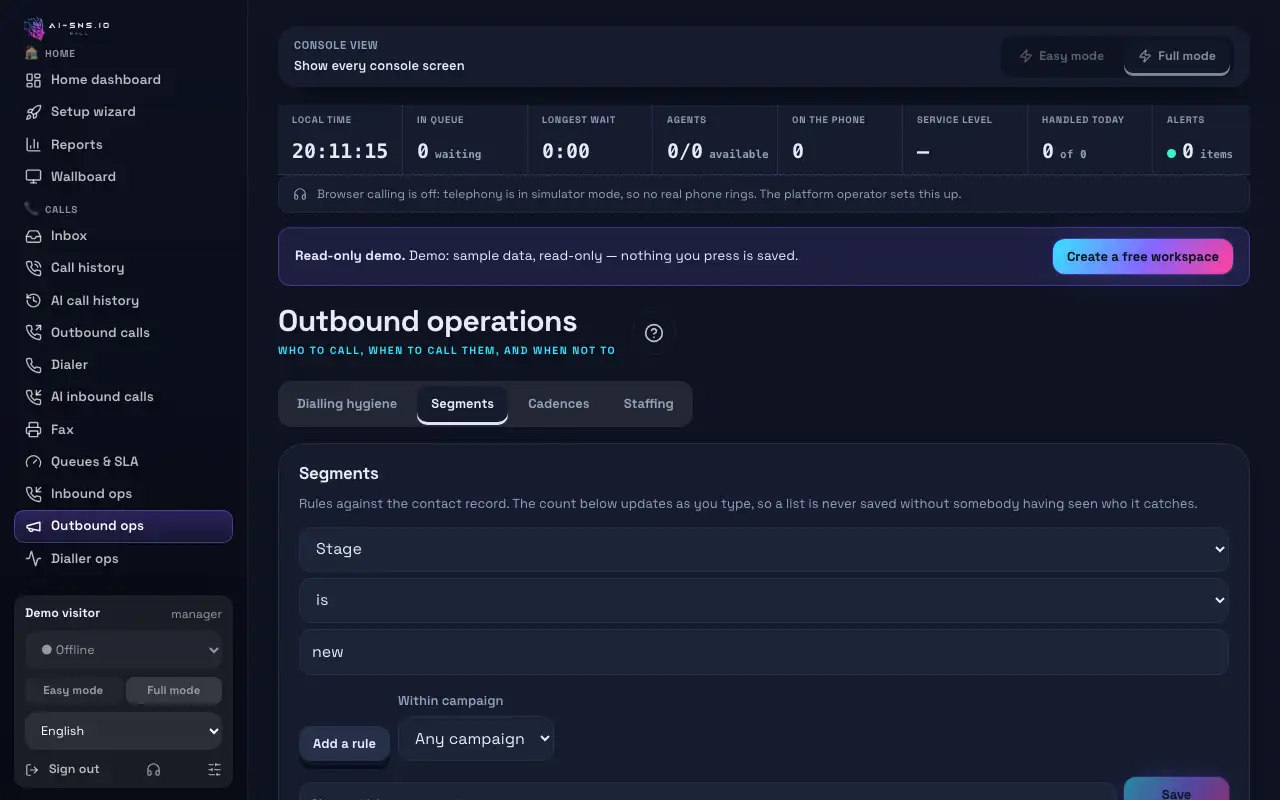The image size is (1280, 800).
Task: Open Queues & SLA gauge icon
Action: (x=33, y=462)
